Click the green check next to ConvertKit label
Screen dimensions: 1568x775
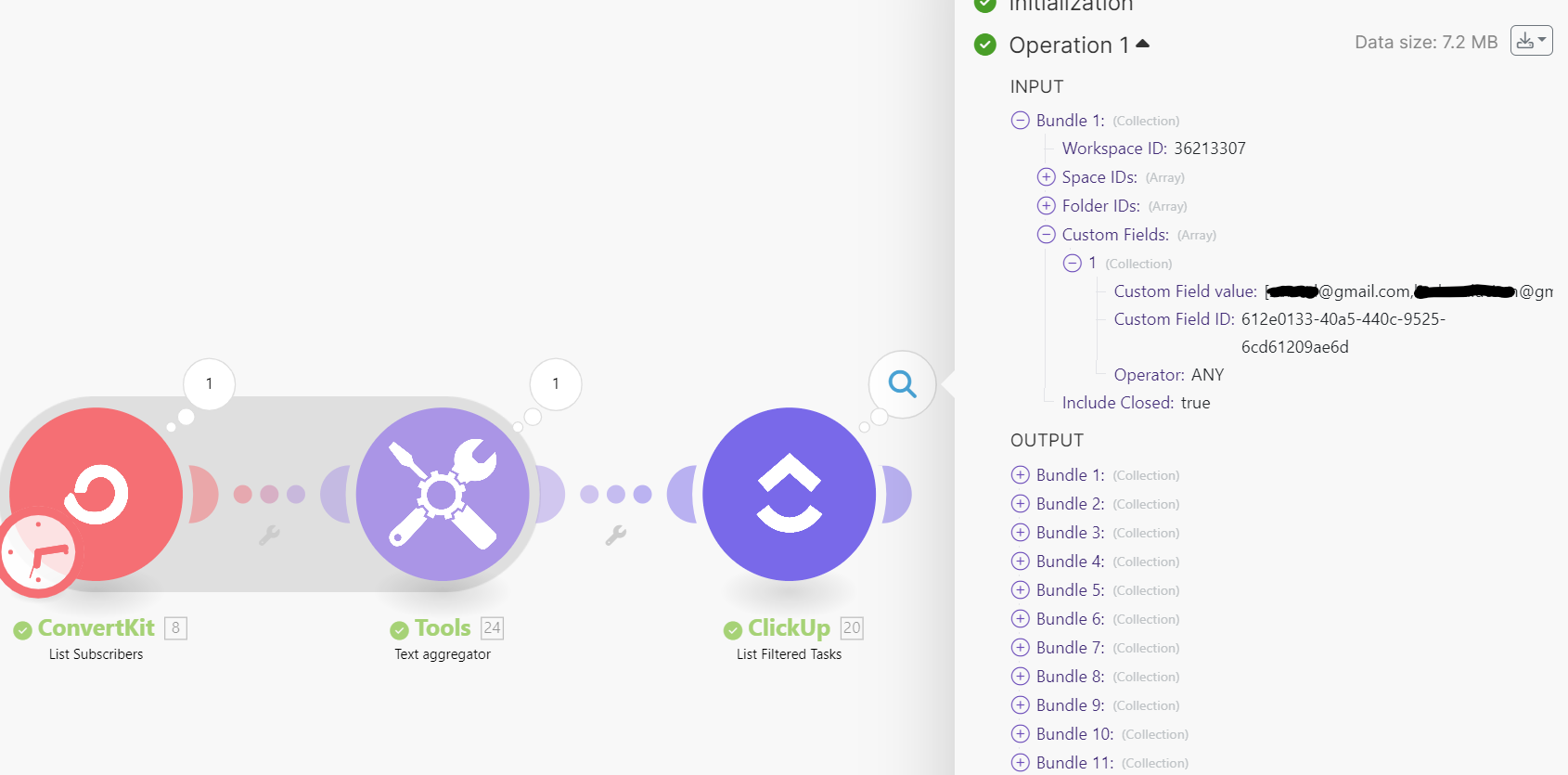22,630
